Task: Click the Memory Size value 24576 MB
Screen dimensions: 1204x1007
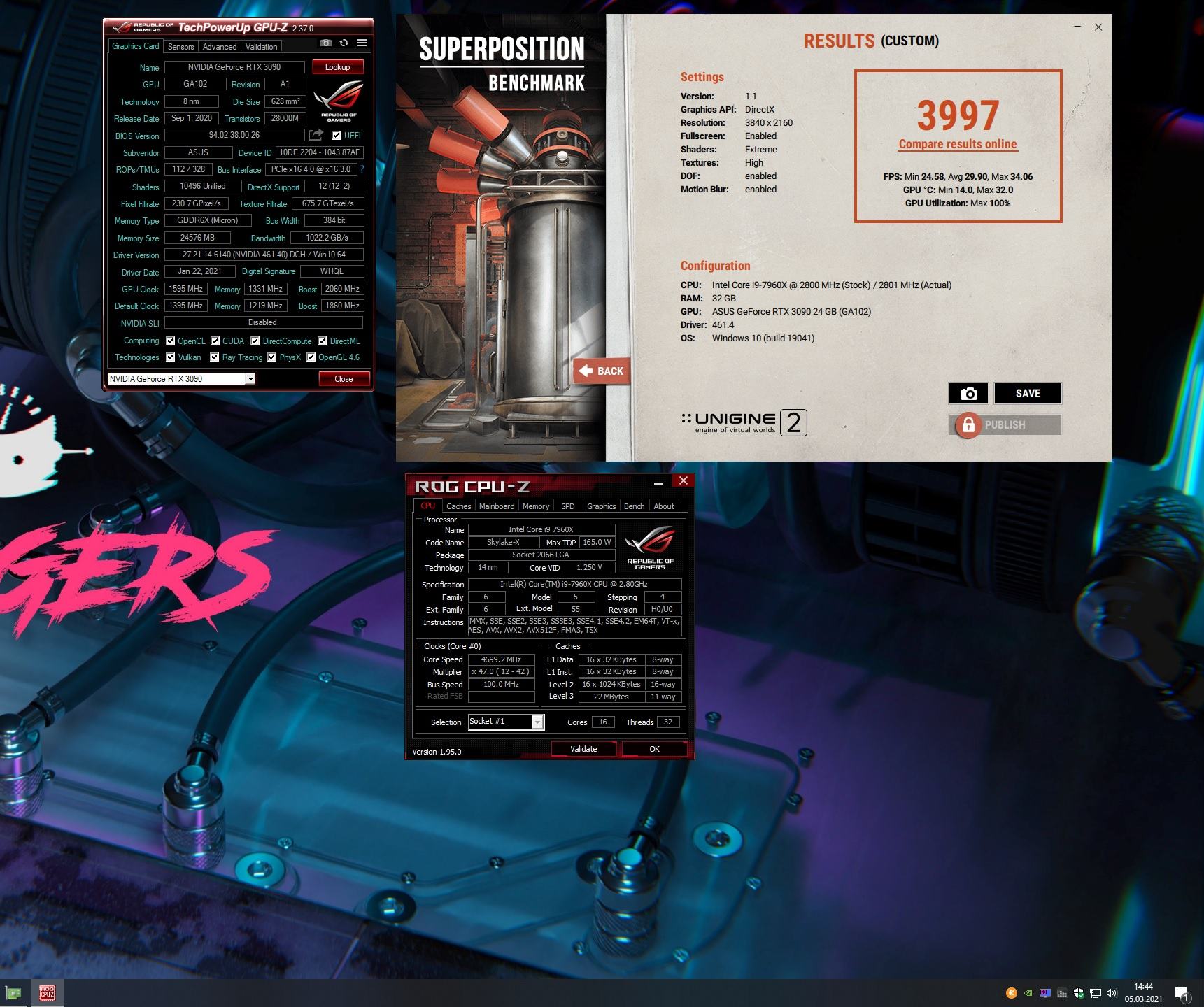Action: (x=197, y=238)
